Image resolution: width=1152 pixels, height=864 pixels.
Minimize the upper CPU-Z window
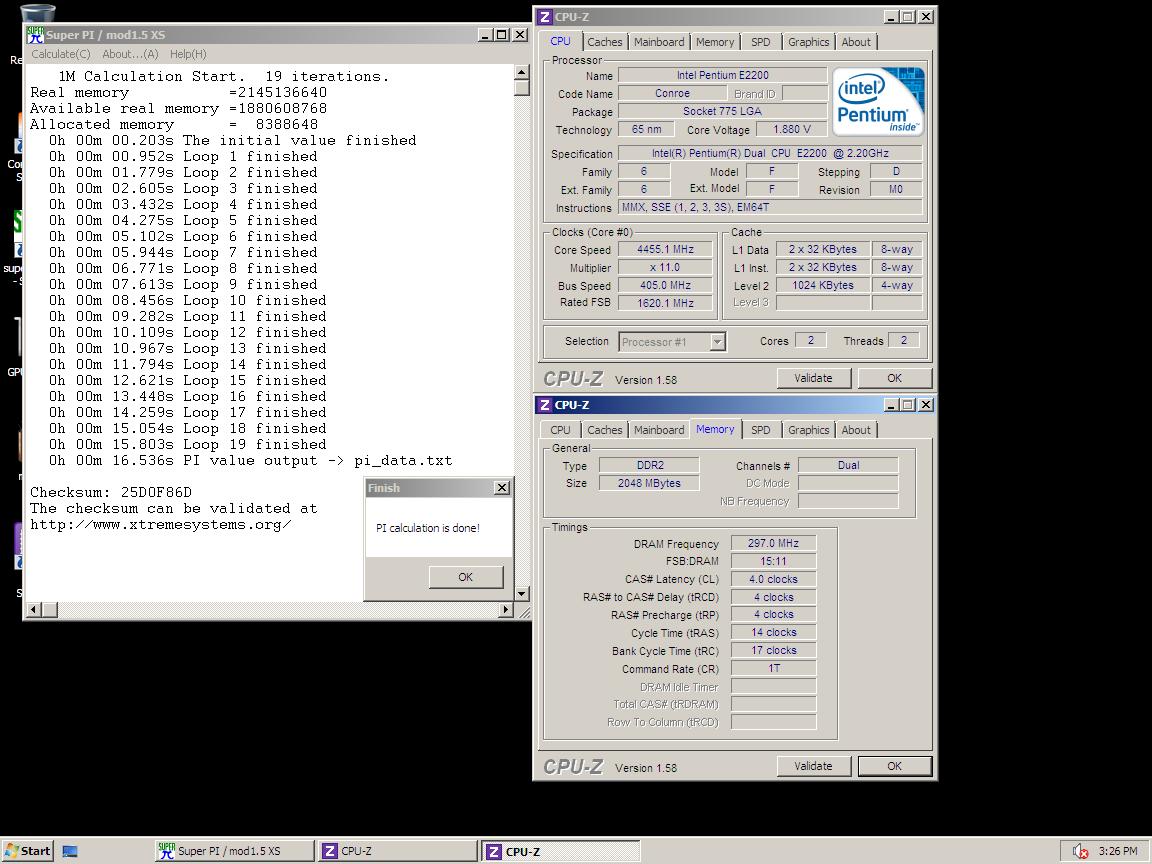(891, 17)
